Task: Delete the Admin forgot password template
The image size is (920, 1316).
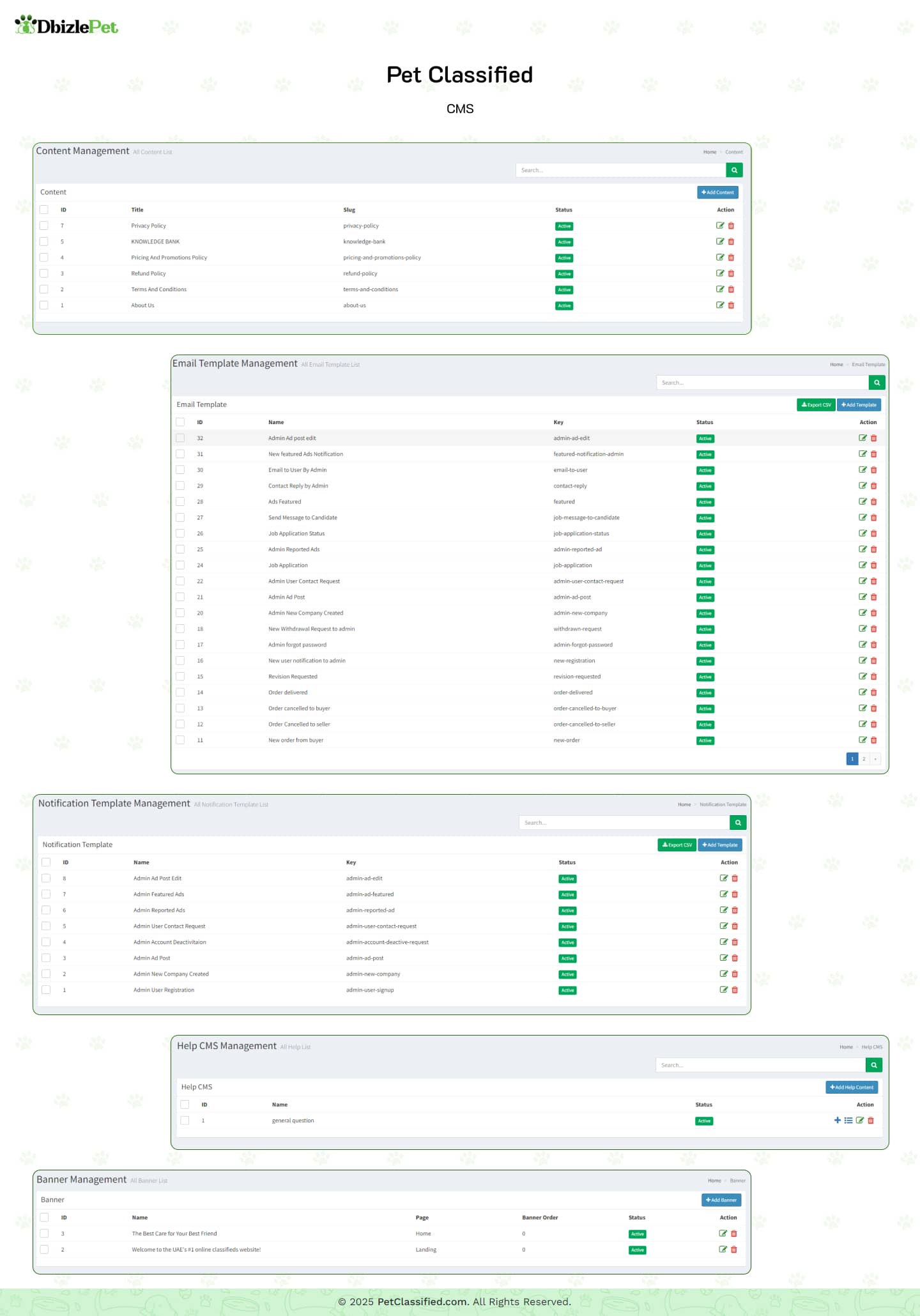Action: [x=874, y=645]
